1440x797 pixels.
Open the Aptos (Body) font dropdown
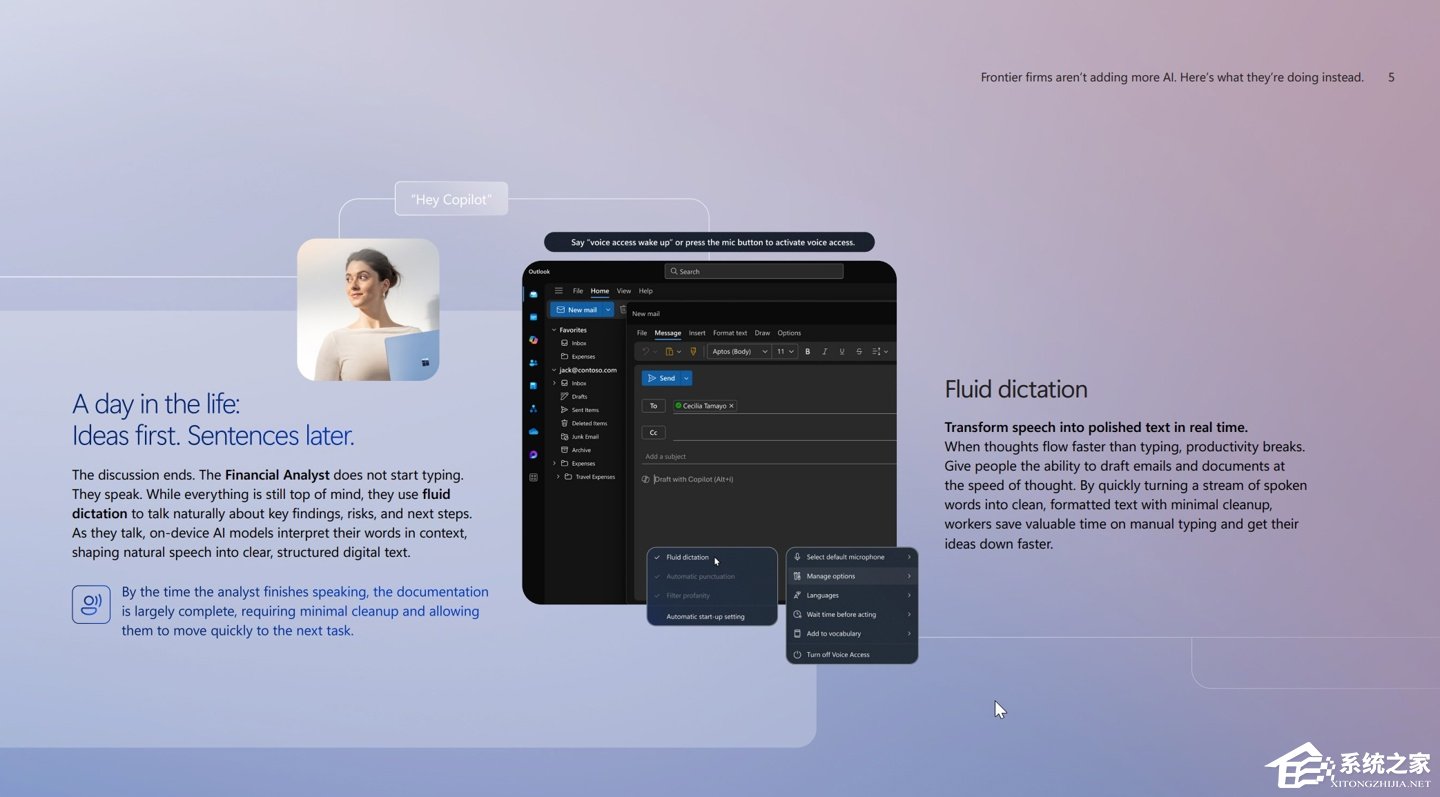(739, 351)
